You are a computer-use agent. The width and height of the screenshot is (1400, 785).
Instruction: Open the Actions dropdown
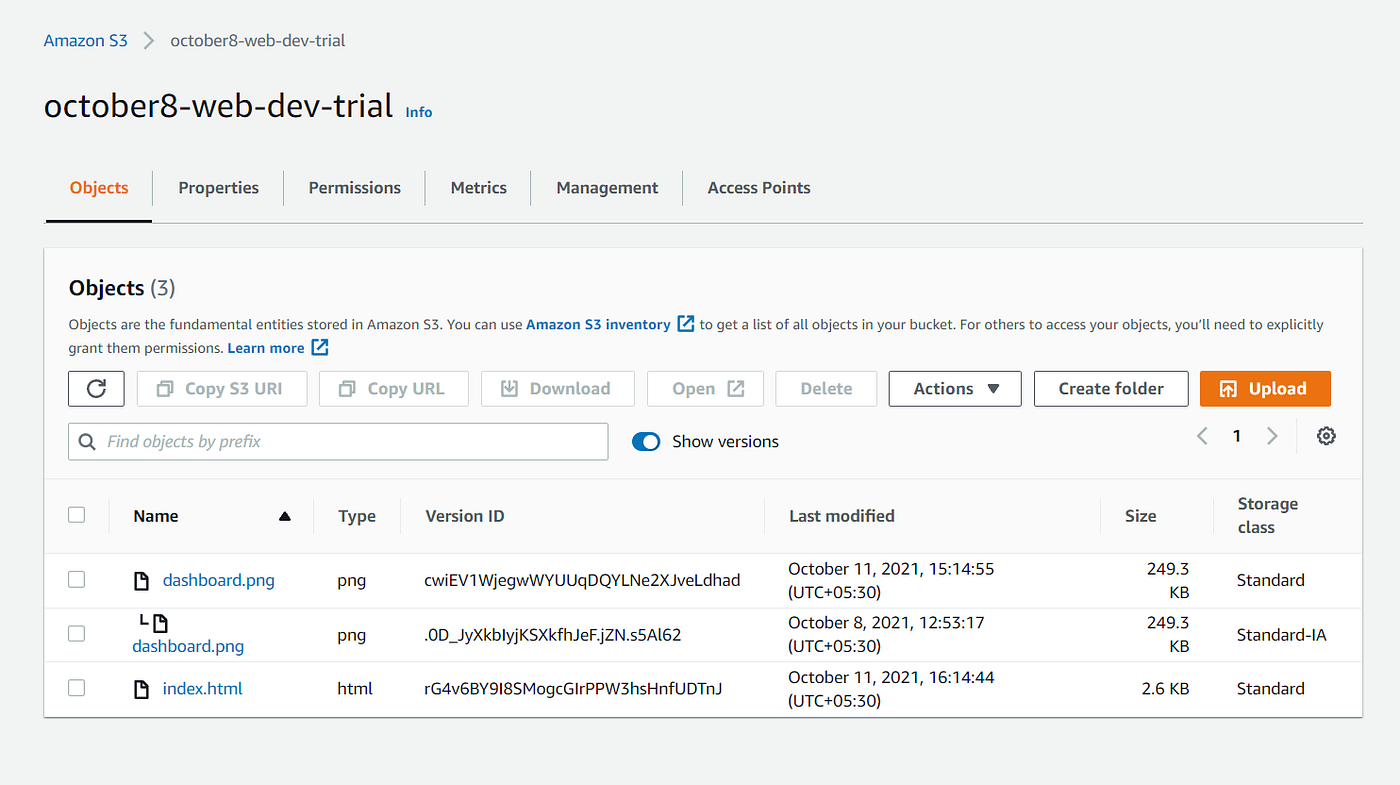coord(954,388)
